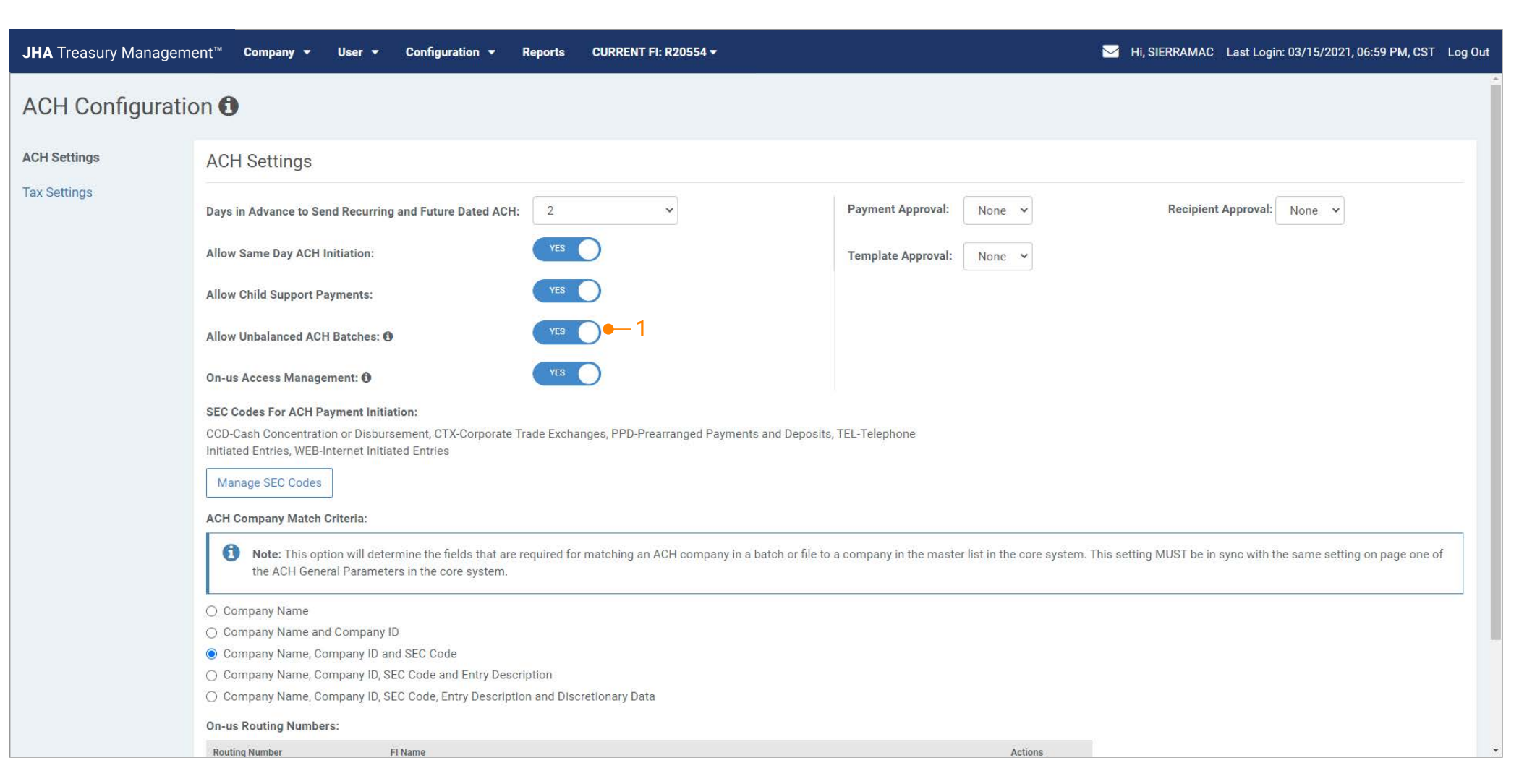
Task: Click info icon beside ACH Configuration title
Action: click(x=229, y=106)
